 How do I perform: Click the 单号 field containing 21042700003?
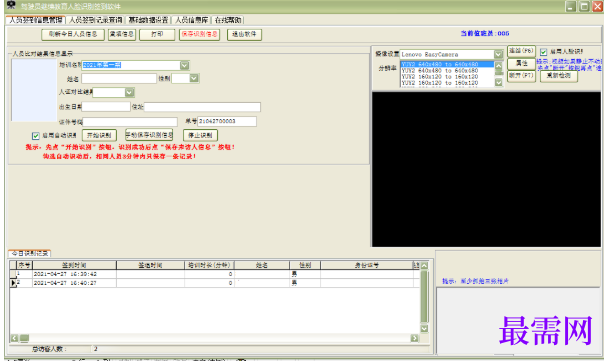[227, 122]
